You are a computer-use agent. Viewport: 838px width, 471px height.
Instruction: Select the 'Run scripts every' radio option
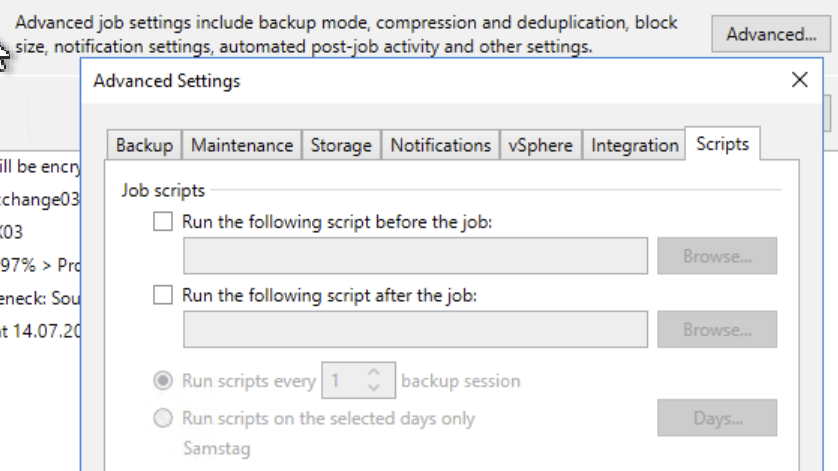pos(163,381)
